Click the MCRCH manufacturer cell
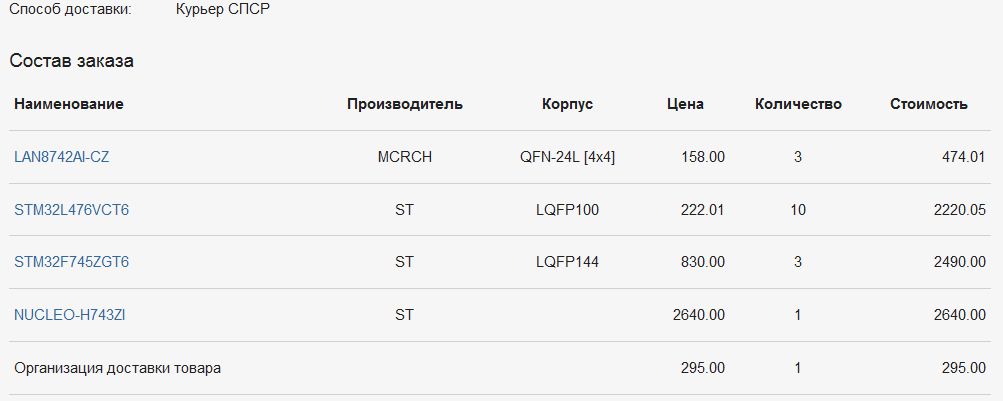Screen dimensions: 1003x401 (405, 157)
